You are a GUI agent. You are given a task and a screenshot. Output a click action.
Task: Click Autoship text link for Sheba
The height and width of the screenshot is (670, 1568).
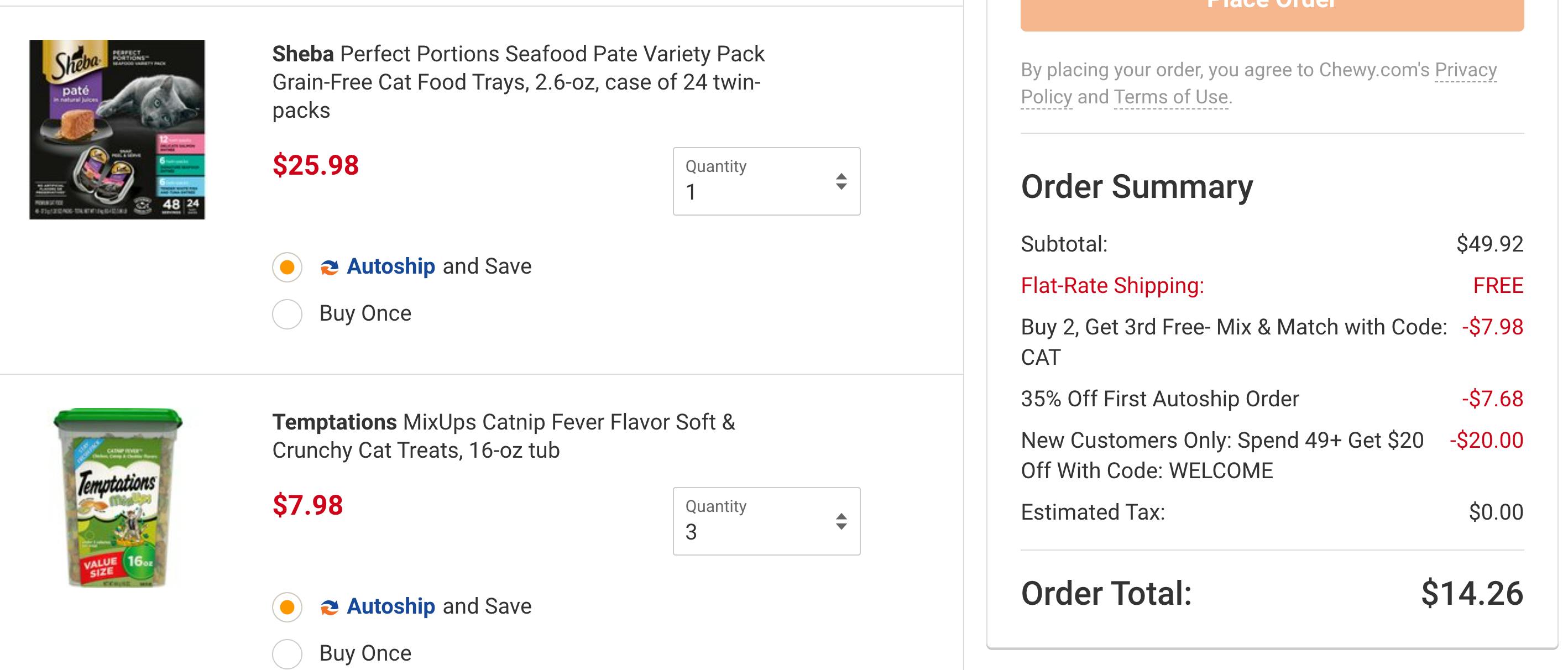coord(391,266)
